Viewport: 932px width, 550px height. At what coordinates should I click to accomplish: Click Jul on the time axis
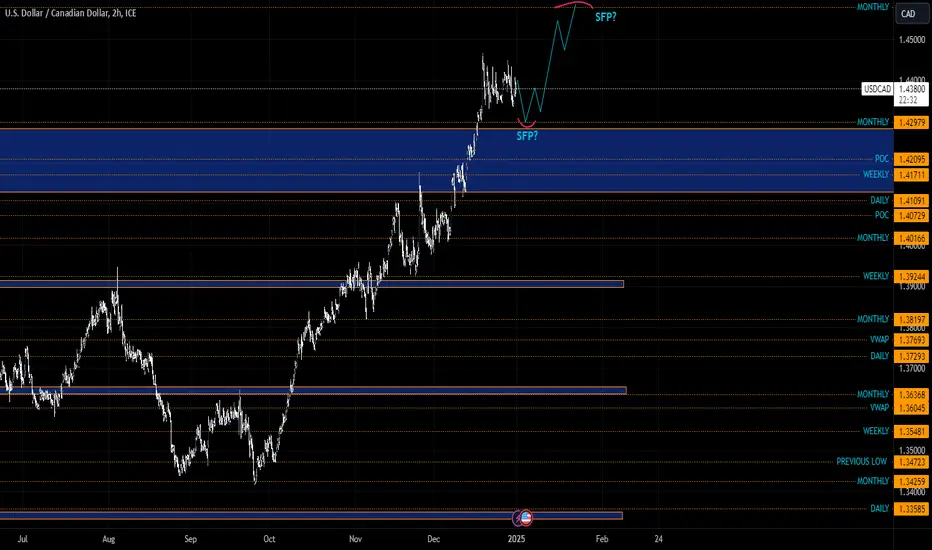23,539
